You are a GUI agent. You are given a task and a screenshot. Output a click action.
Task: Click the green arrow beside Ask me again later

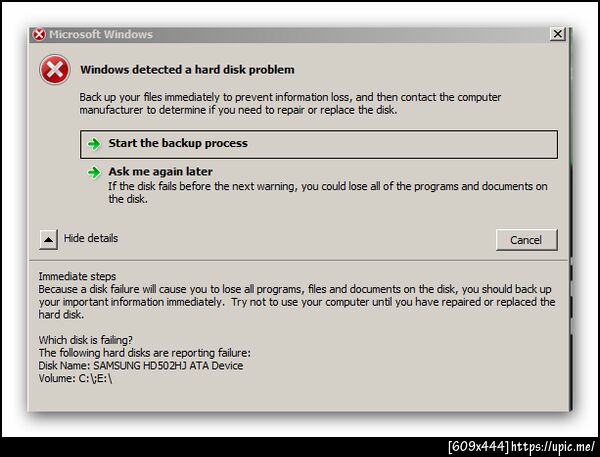coord(94,172)
